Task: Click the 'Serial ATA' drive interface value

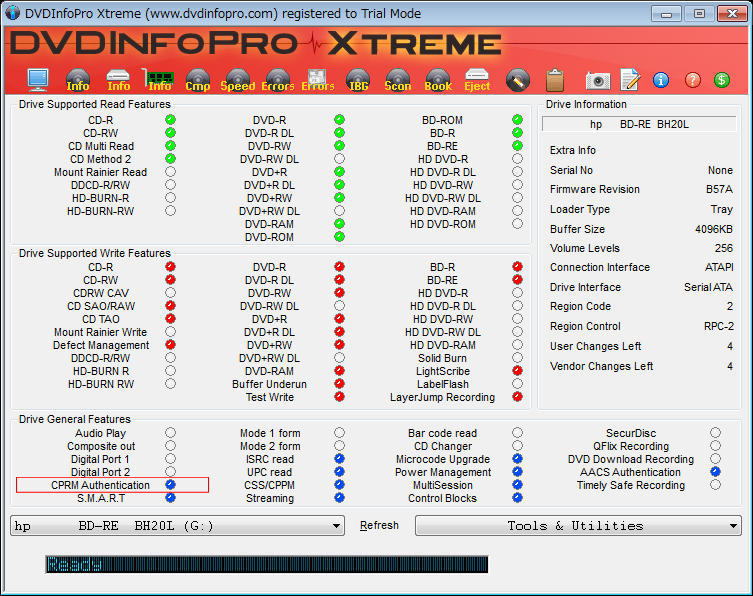Action: point(708,287)
